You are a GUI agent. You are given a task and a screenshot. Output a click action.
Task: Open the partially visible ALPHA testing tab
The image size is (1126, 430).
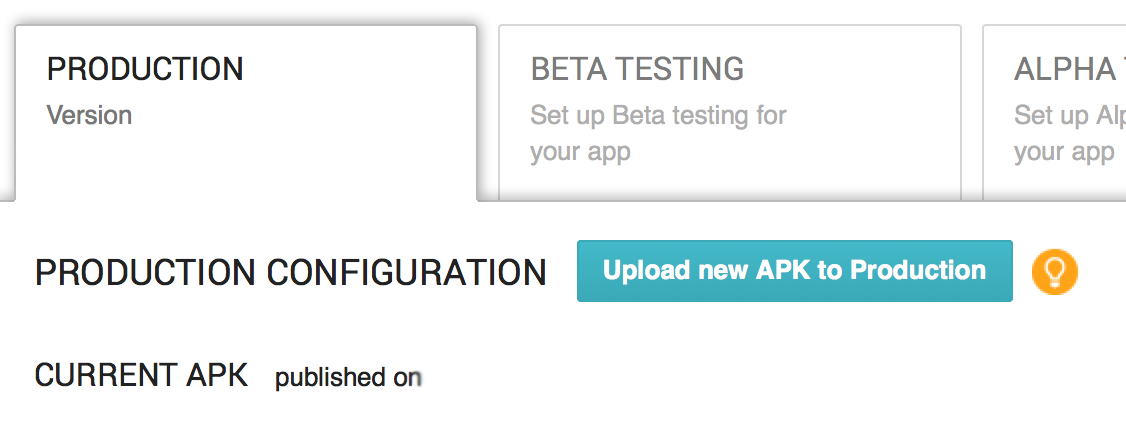click(1054, 113)
